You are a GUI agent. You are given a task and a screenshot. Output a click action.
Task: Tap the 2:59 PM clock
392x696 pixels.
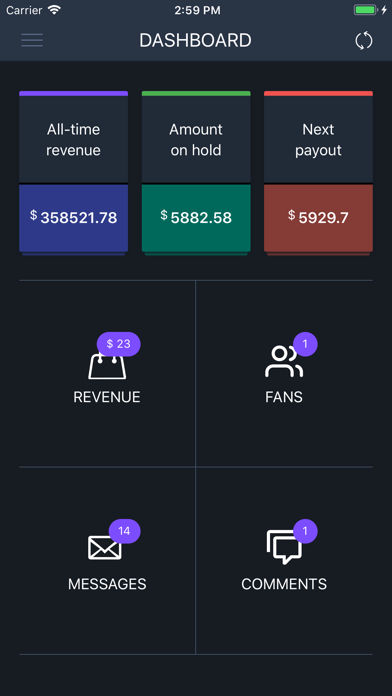[x=197, y=10]
